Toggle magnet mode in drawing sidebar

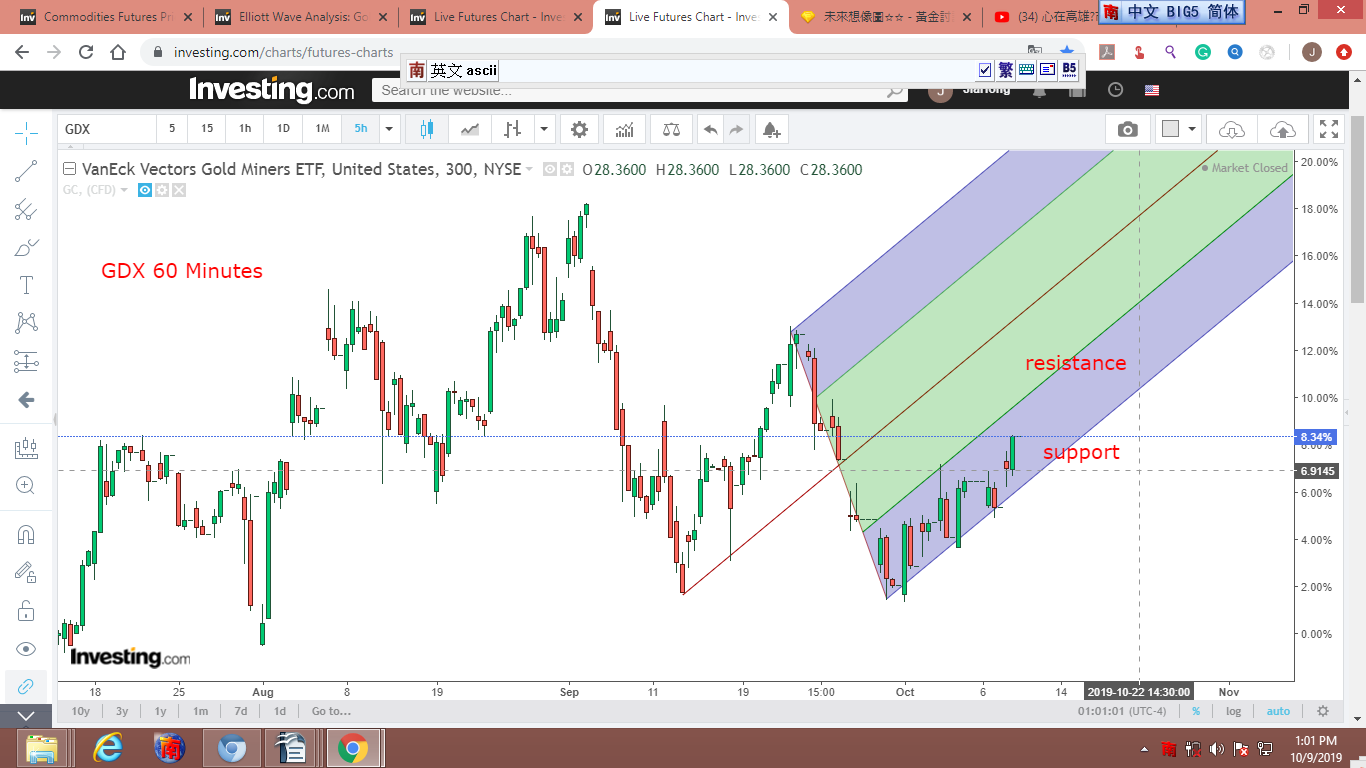[x=26, y=535]
